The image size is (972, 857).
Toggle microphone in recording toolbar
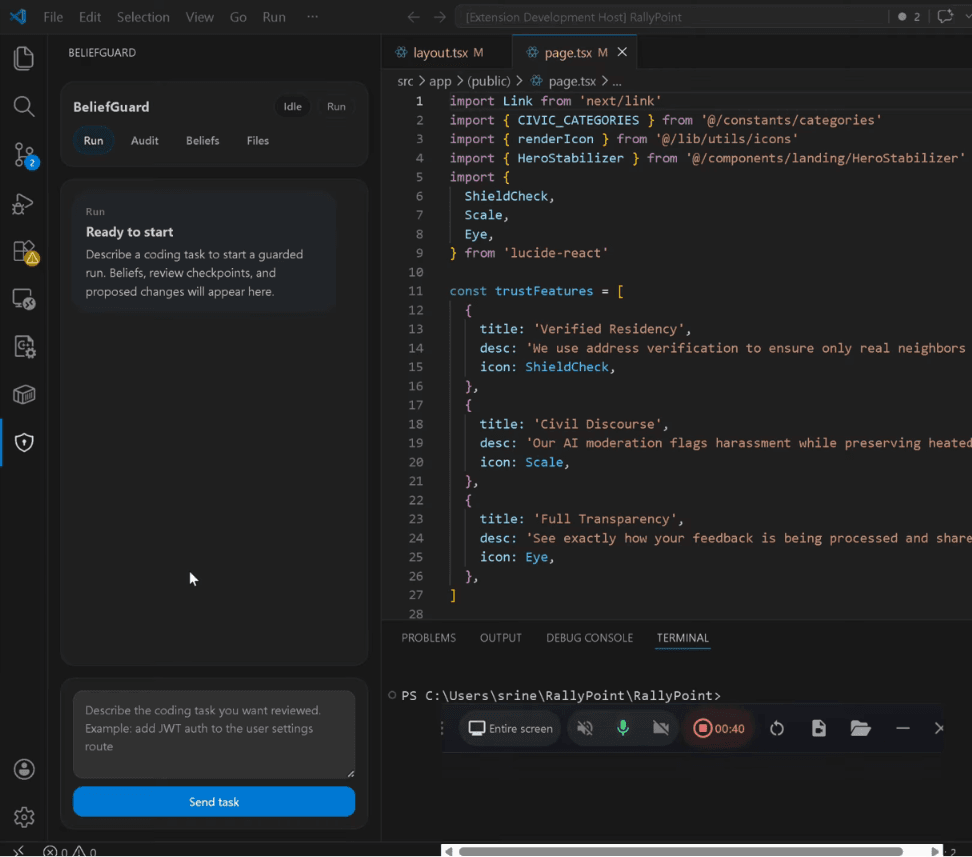(x=623, y=728)
